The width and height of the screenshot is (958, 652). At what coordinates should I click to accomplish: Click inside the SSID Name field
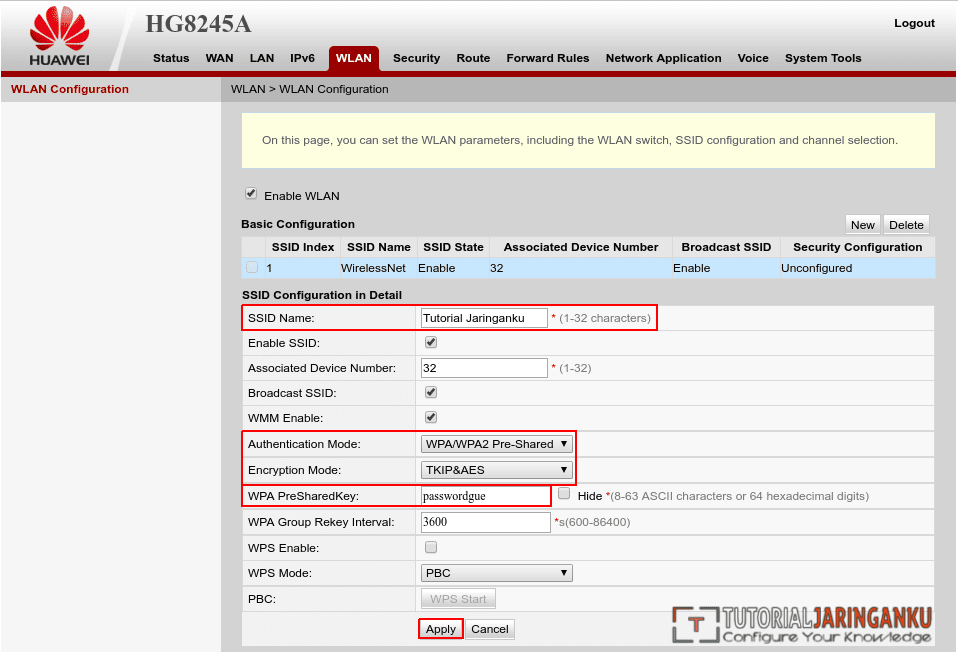(x=484, y=317)
